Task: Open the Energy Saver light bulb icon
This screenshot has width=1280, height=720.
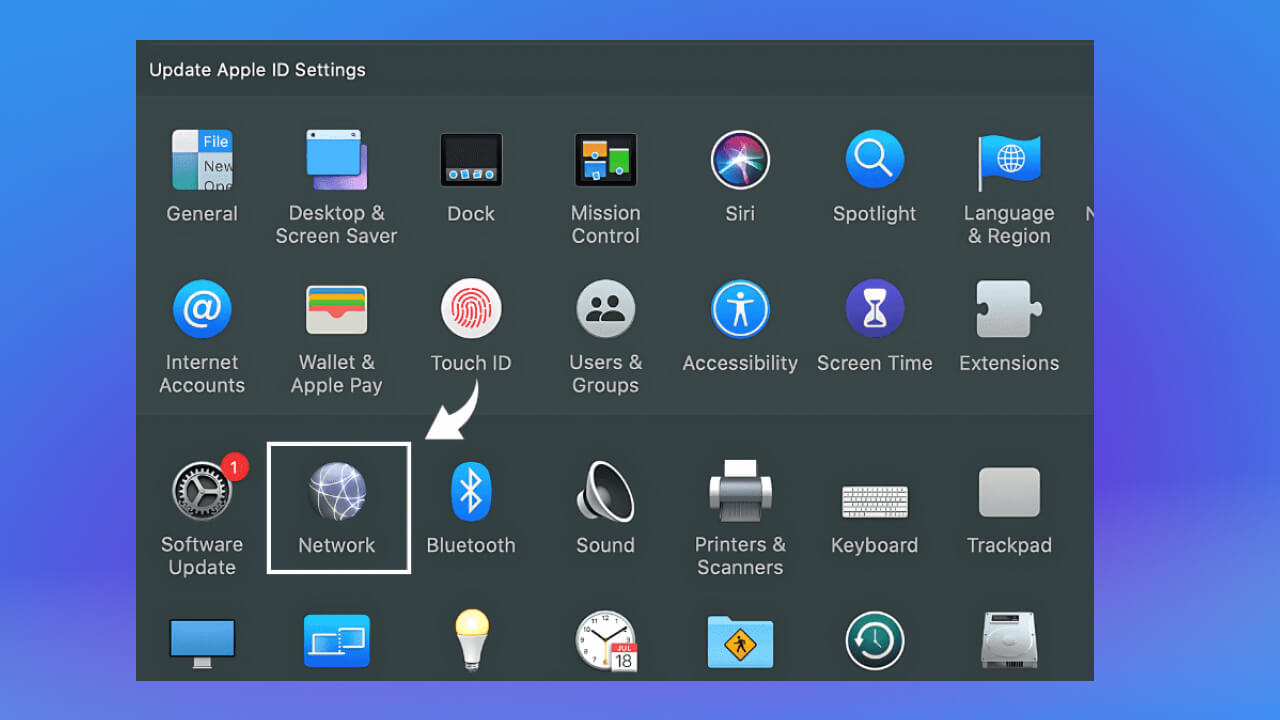Action: [x=471, y=640]
